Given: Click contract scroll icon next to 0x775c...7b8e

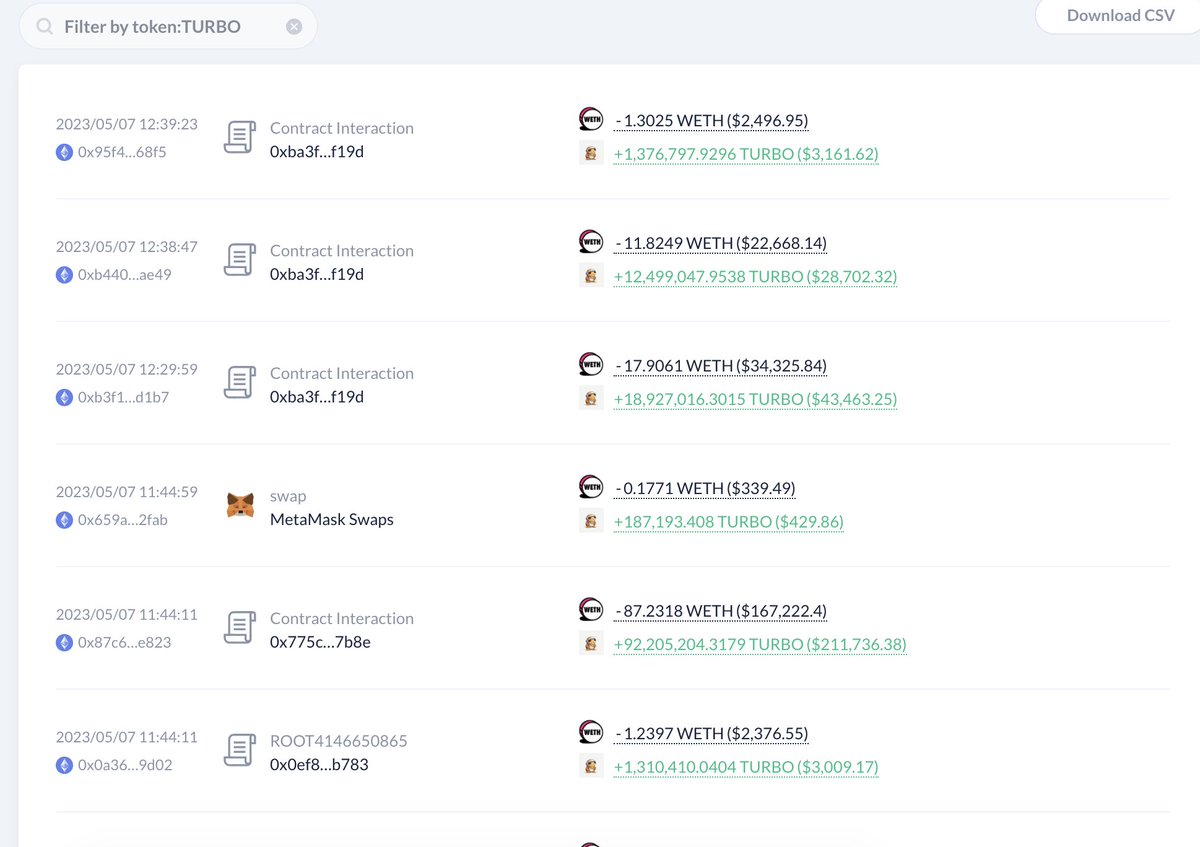Looking at the screenshot, I should (239, 627).
